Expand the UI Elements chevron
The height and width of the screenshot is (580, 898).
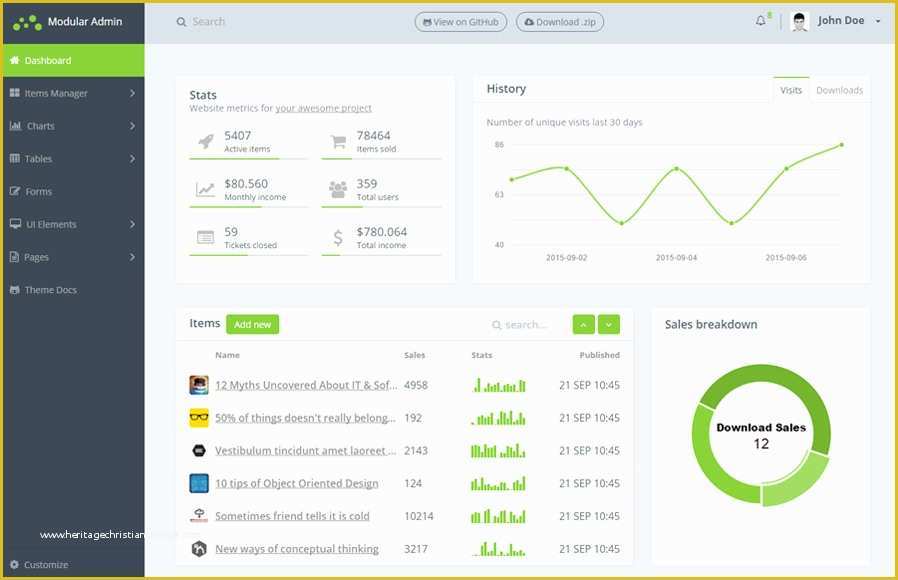[x=132, y=224]
